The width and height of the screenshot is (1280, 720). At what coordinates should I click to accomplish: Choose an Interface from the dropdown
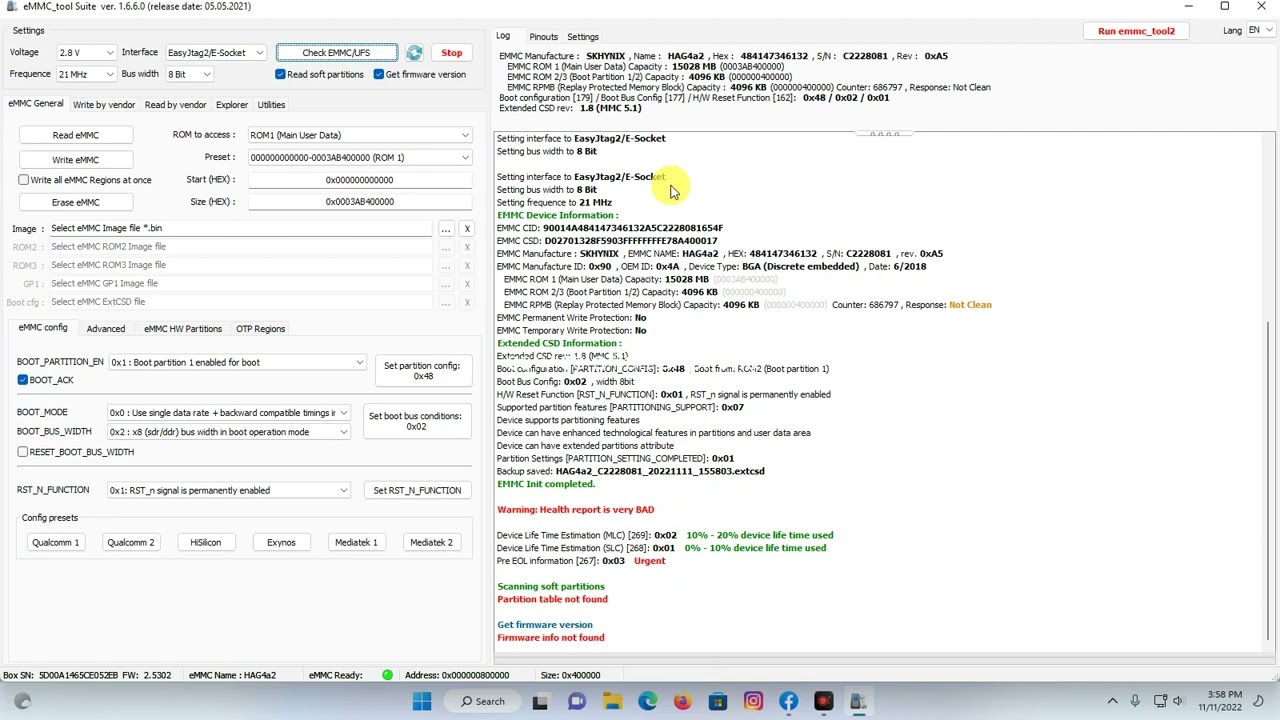[215, 53]
